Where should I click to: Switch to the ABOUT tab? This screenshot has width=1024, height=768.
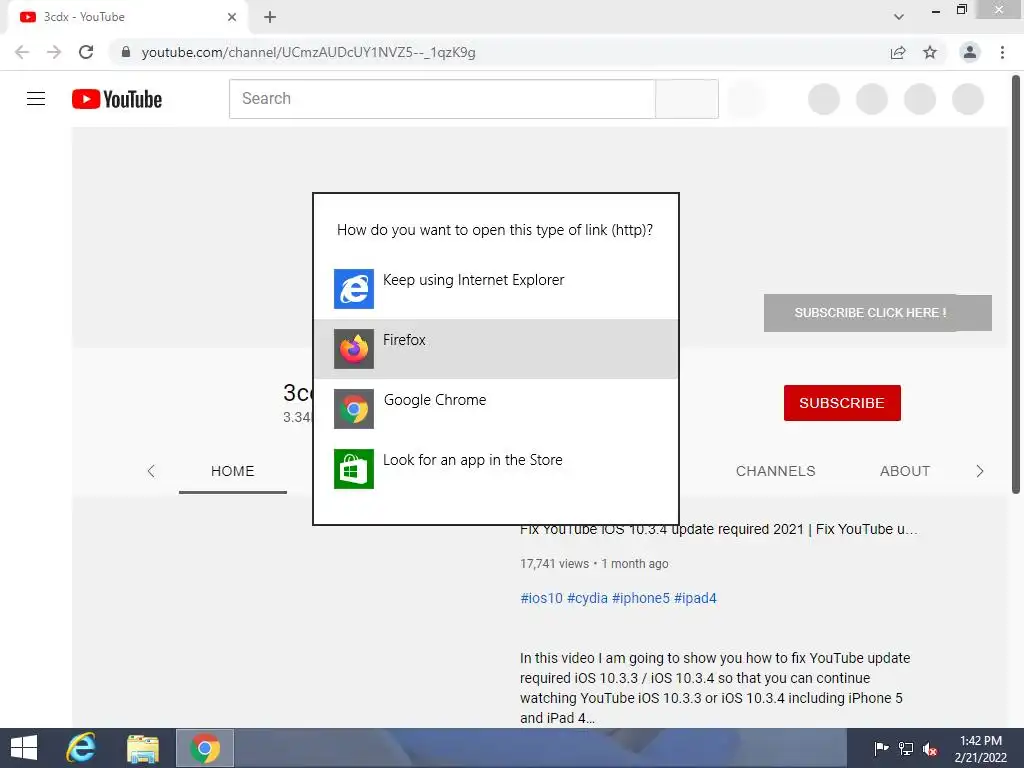click(904, 471)
